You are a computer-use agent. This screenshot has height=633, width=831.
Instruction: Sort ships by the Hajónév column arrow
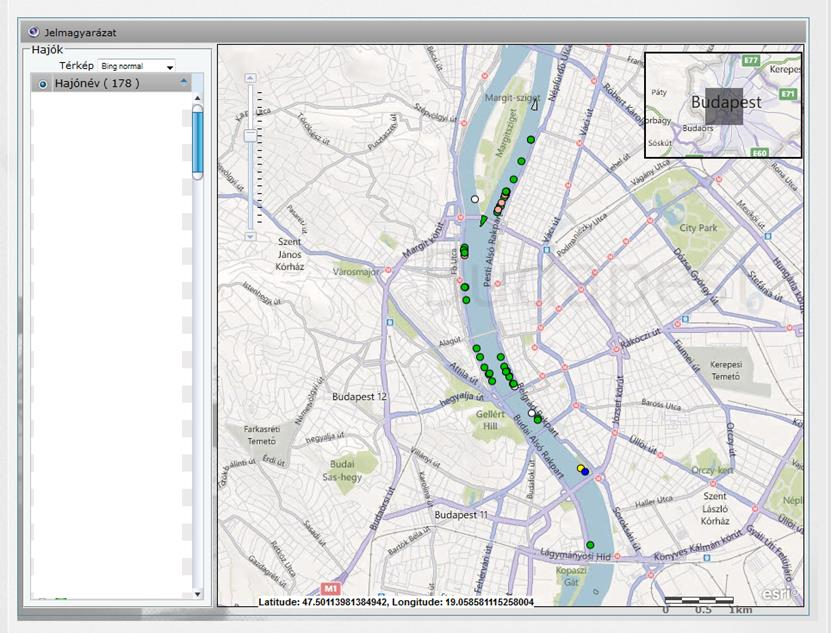tap(183, 82)
